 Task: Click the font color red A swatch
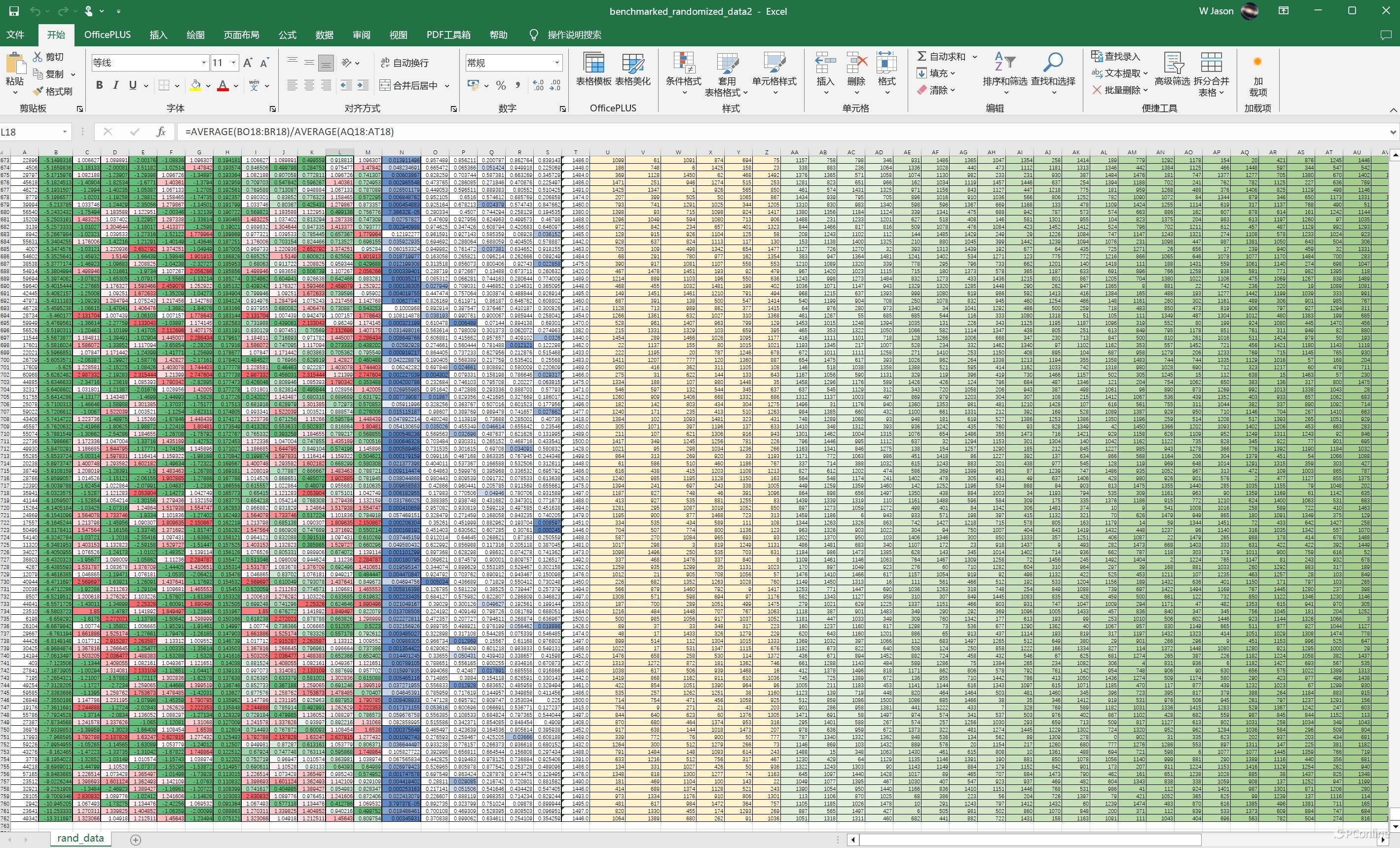pos(223,85)
